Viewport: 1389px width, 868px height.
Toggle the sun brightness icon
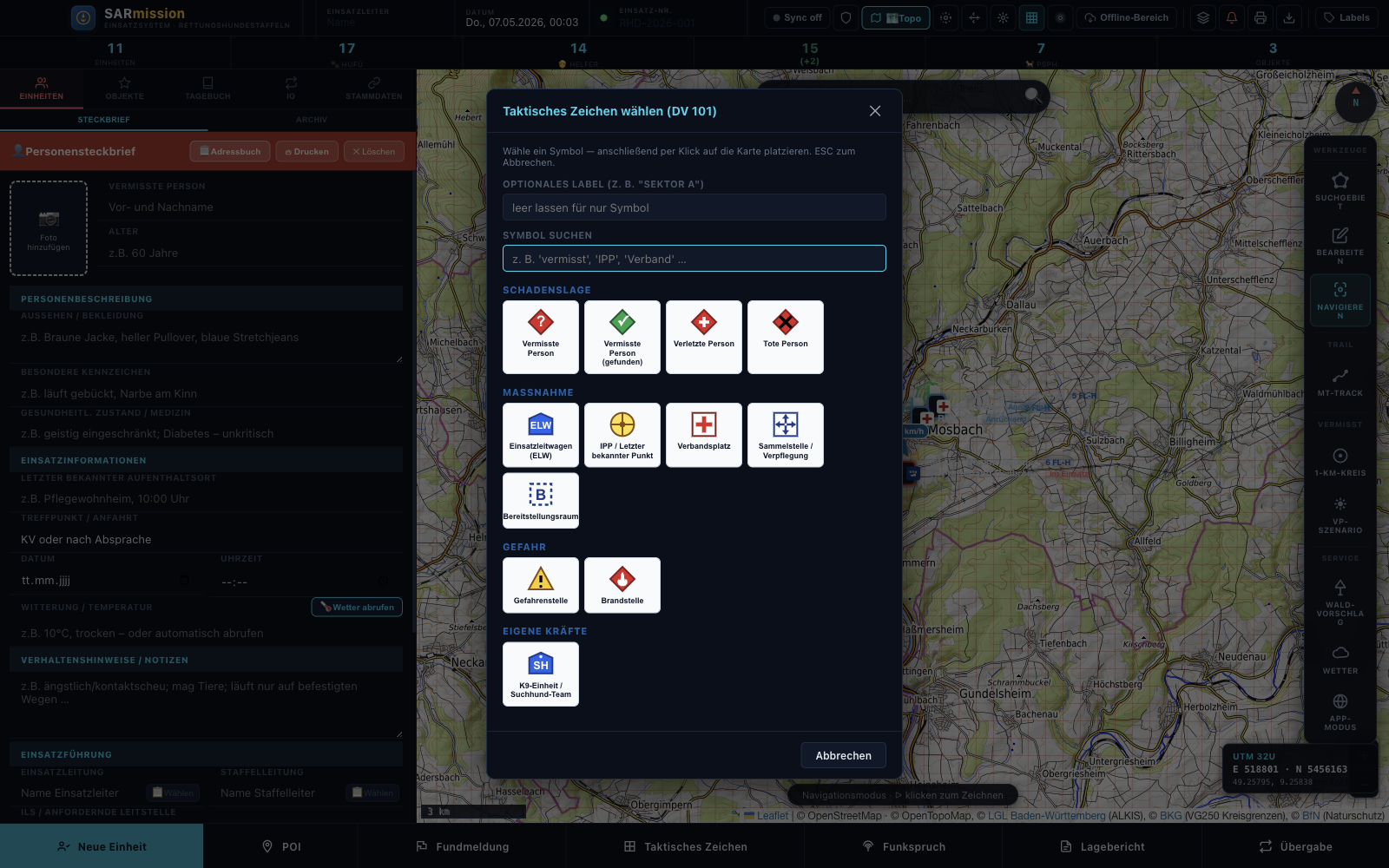click(x=1003, y=17)
